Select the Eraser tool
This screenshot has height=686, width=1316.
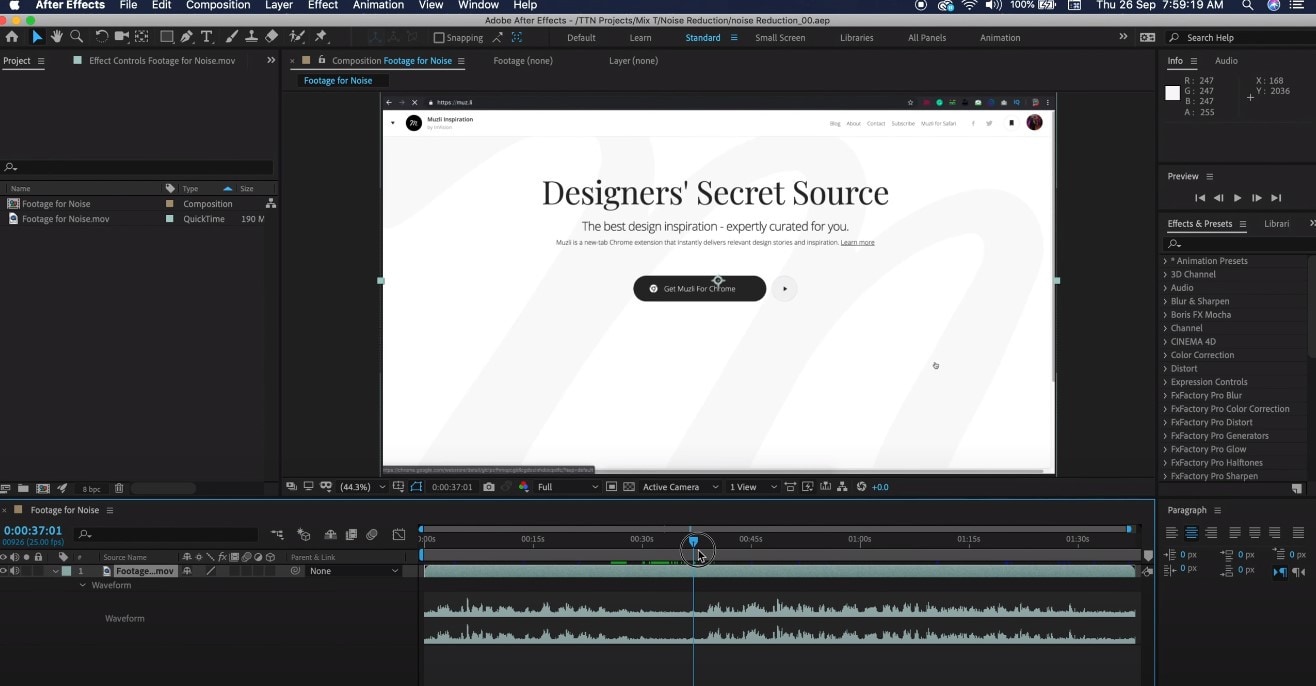pyautogui.click(x=271, y=37)
